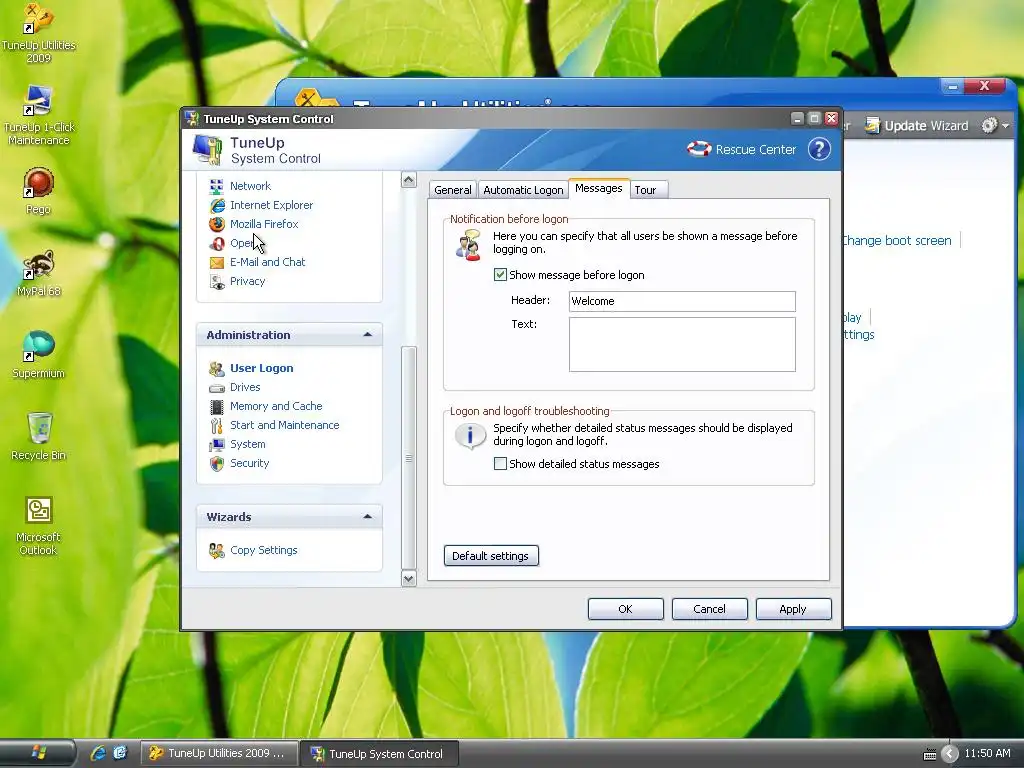The image size is (1024, 768).
Task: Select TuneUp 1-Click Maintenance desktop icon
Action: (x=38, y=115)
